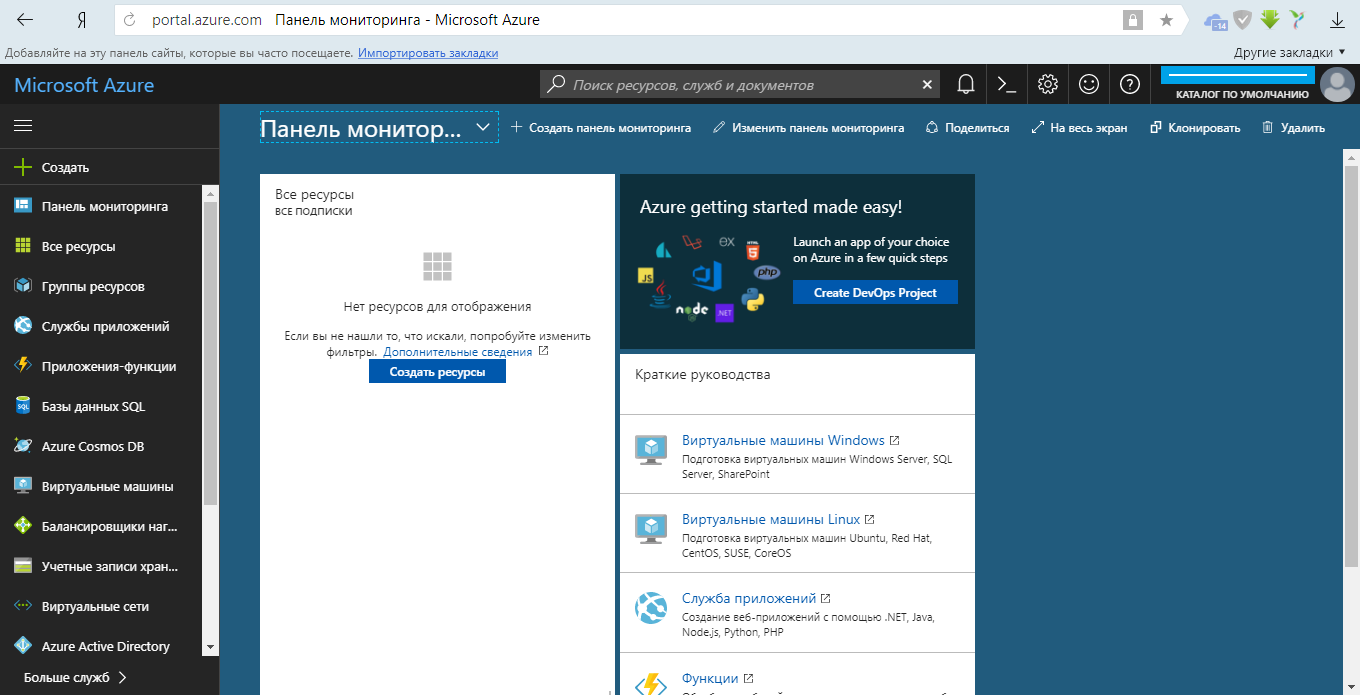Open the help question mark icon

tap(1130, 85)
